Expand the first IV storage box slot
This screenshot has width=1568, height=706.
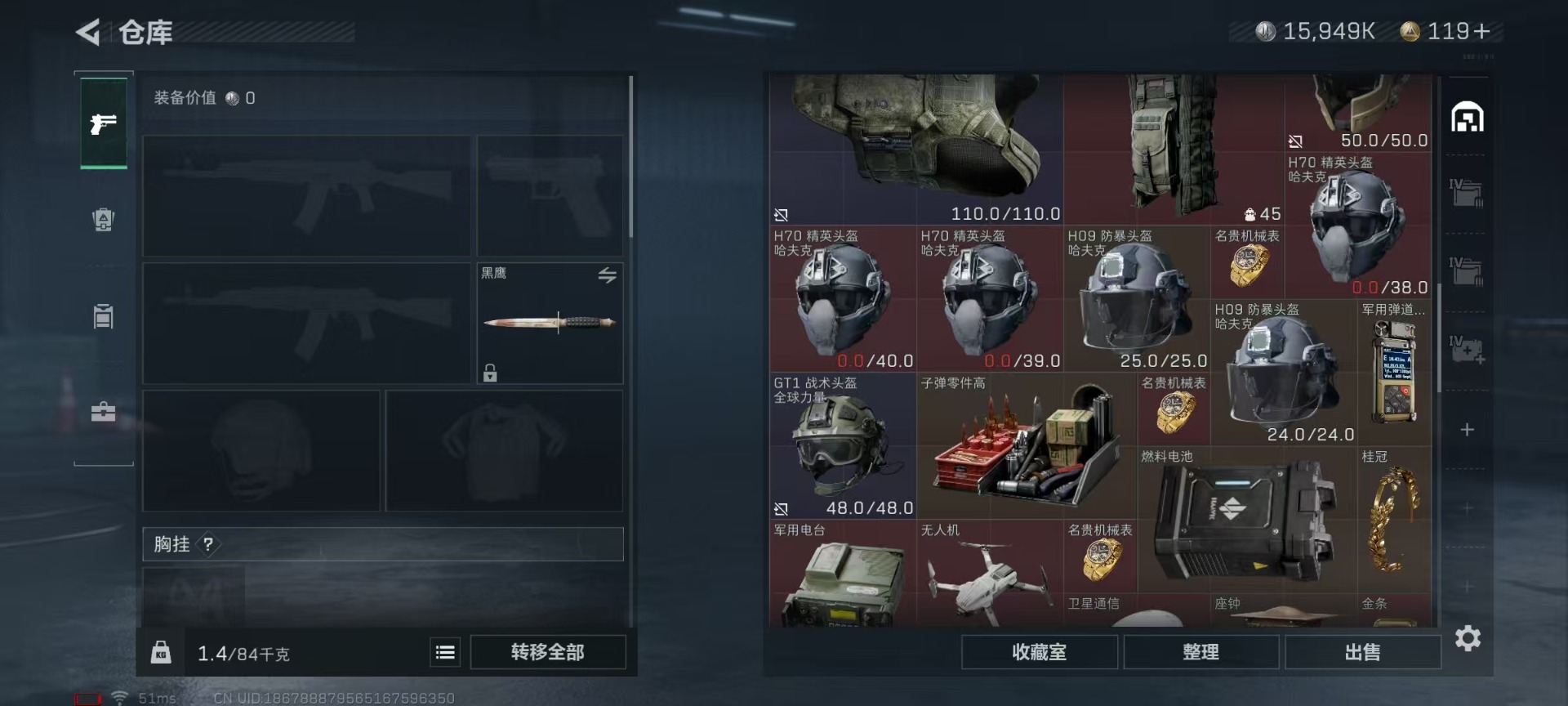1468,193
